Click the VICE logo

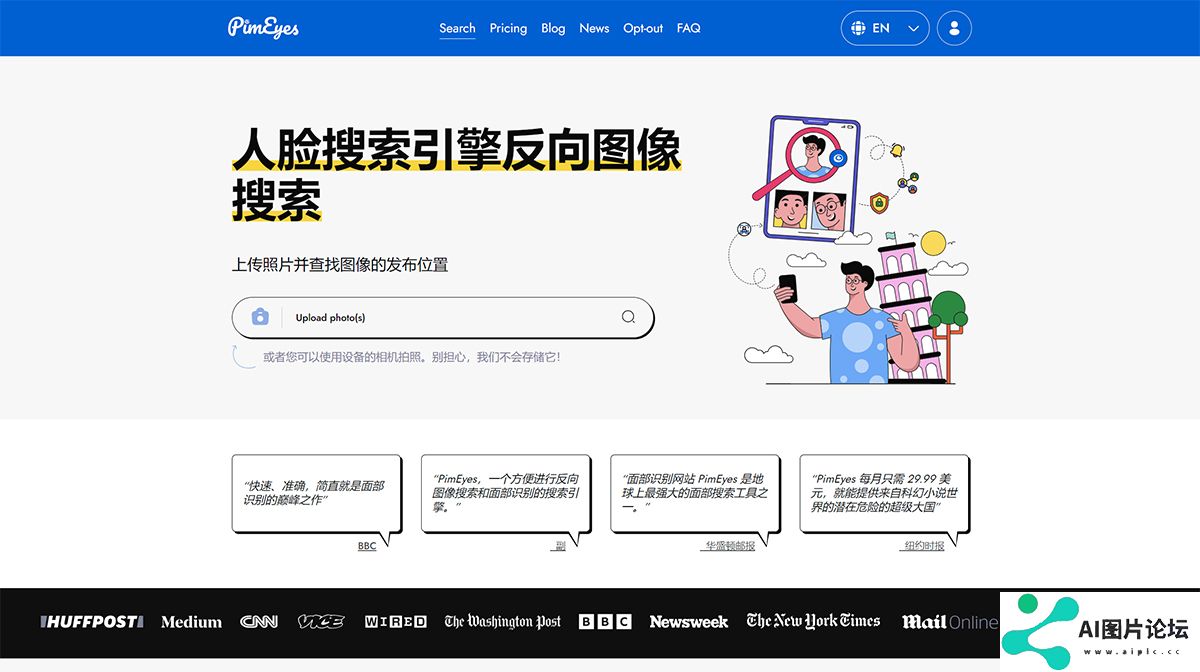321,622
